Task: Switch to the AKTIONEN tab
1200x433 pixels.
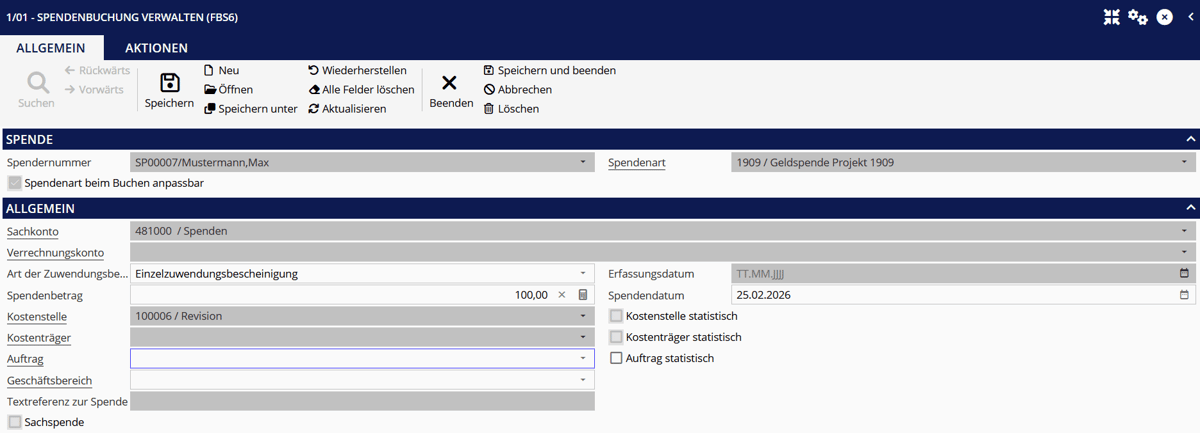Action: [x=156, y=48]
